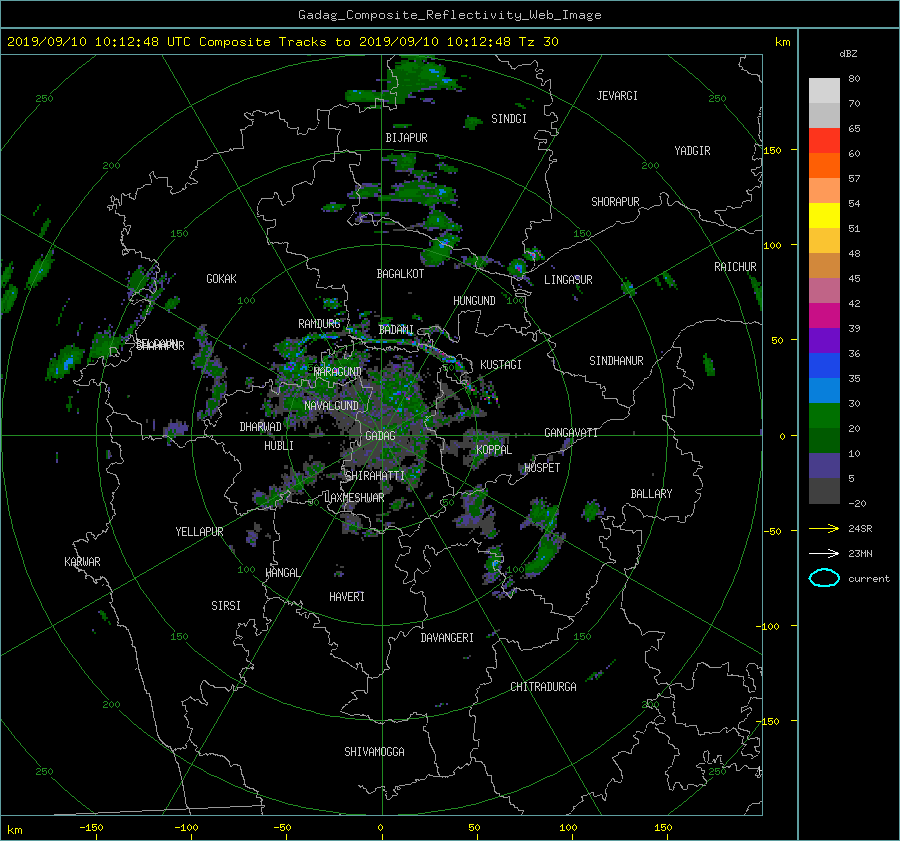Image resolution: width=900 pixels, height=841 pixels.
Task: Select the white 80 dBZ color swatch
Action: [x=824, y=90]
